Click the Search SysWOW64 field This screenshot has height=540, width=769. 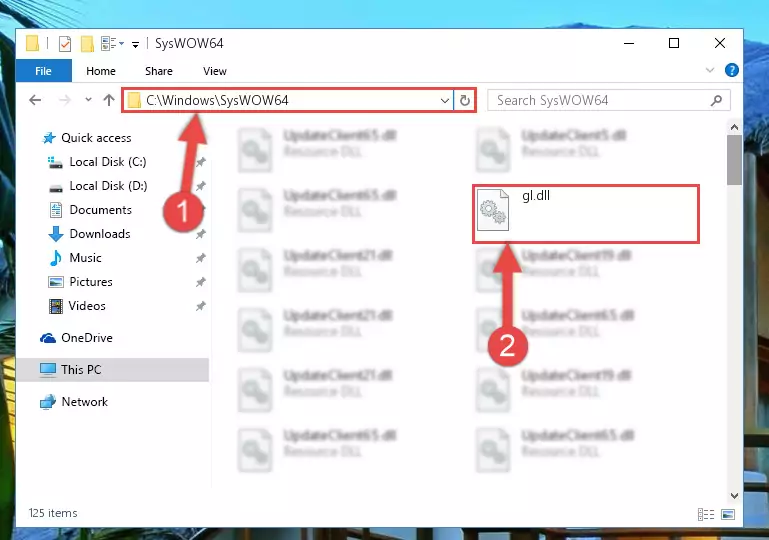(609, 101)
